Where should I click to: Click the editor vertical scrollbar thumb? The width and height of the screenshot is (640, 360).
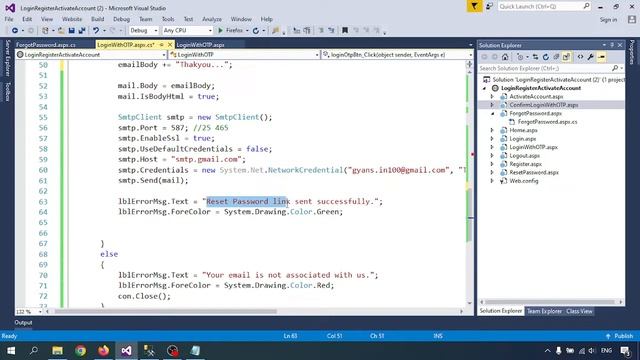[x=470, y=214]
